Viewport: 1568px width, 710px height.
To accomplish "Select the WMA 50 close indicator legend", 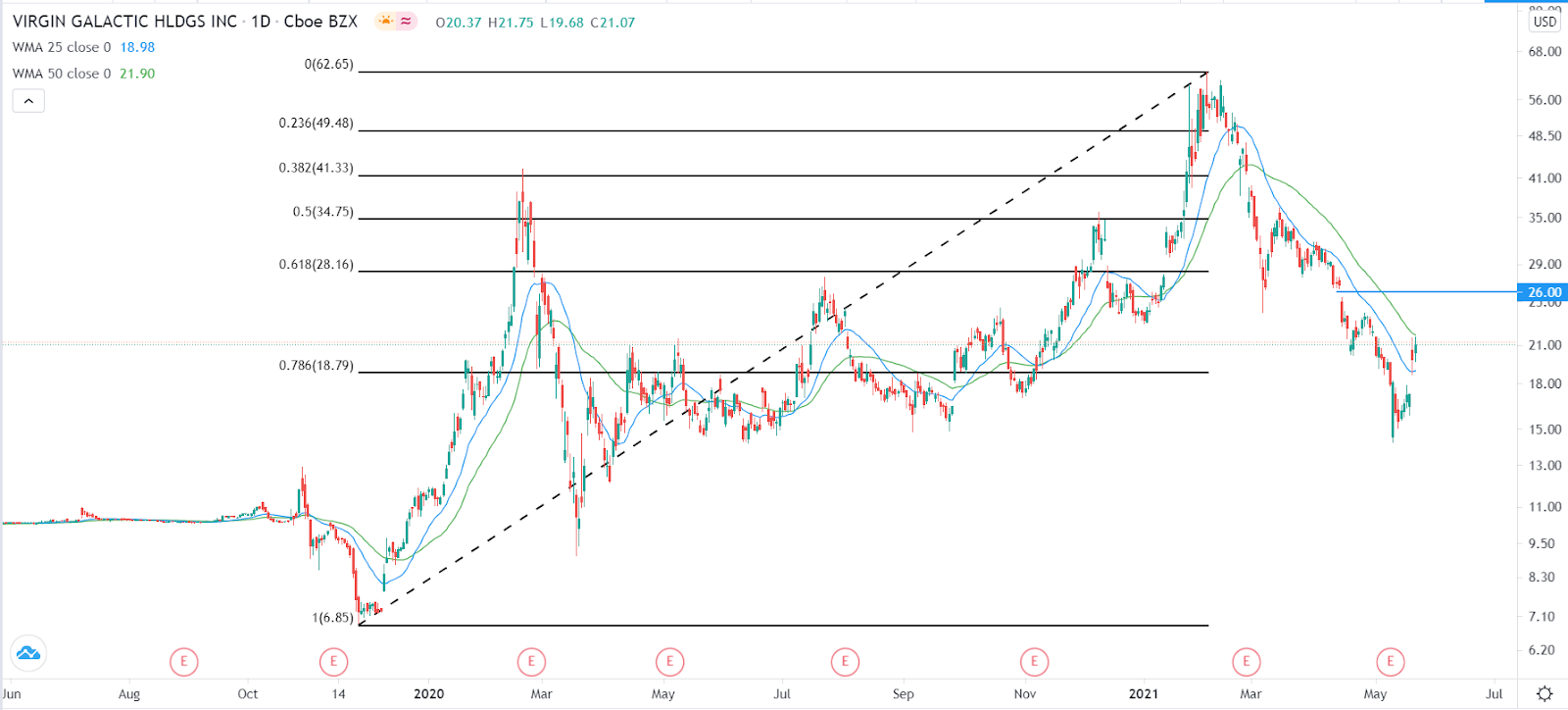I will click(x=62, y=74).
